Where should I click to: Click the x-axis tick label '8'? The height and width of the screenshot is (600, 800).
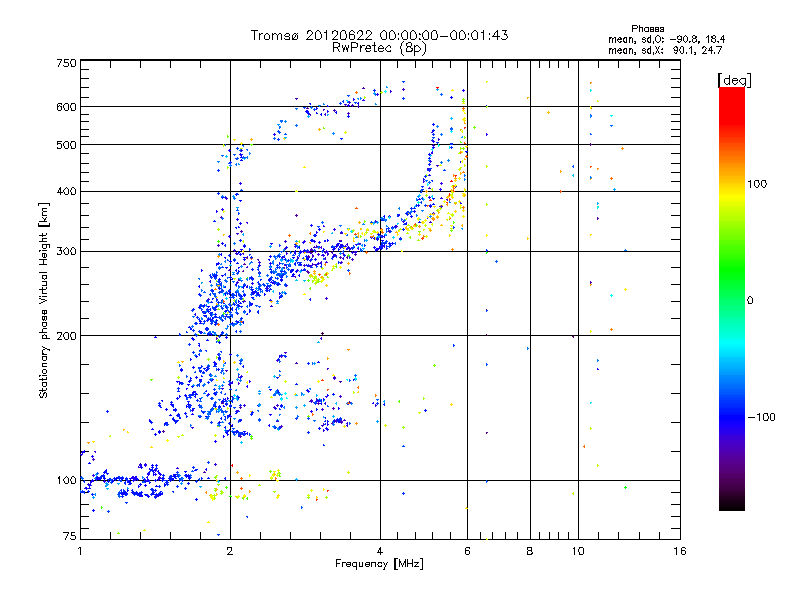(530, 551)
